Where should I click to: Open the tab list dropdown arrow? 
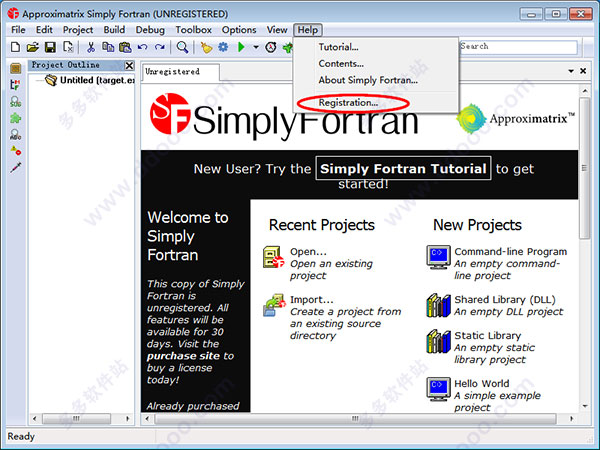(571, 71)
